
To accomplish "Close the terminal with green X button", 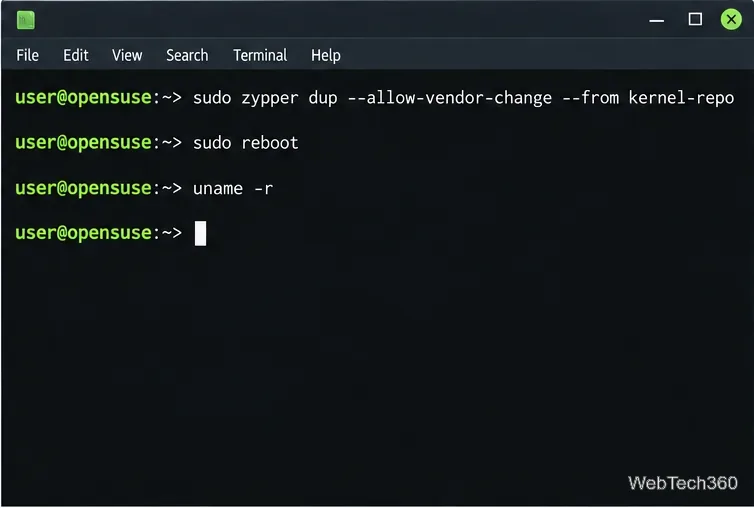I will [x=731, y=19].
